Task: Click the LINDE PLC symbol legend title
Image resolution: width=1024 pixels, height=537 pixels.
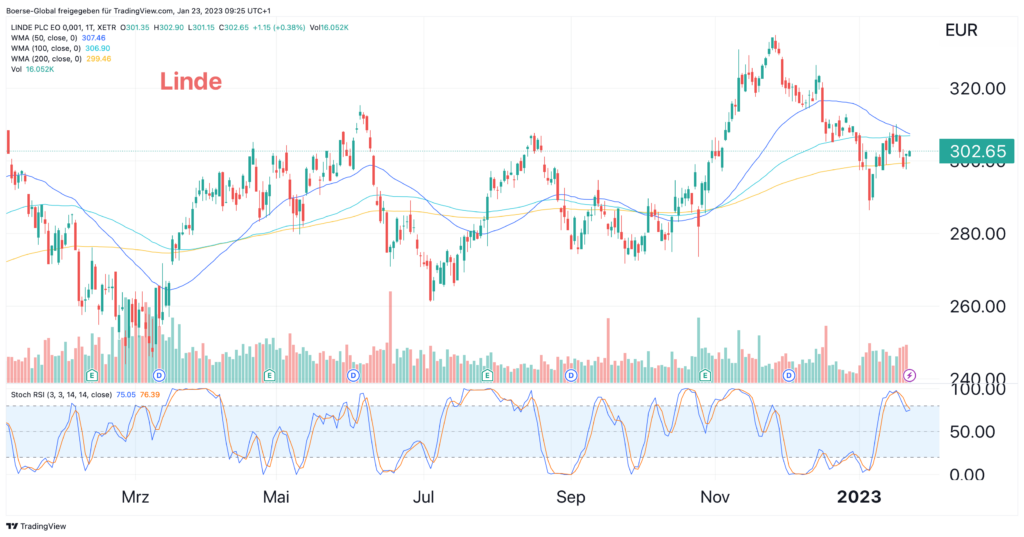Action: click(63, 27)
